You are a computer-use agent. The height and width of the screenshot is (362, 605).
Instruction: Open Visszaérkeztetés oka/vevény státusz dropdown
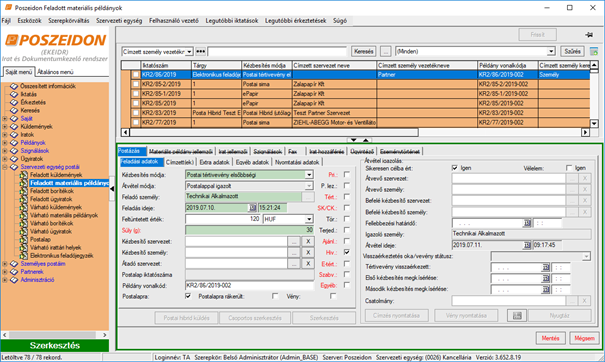[586, 256]
